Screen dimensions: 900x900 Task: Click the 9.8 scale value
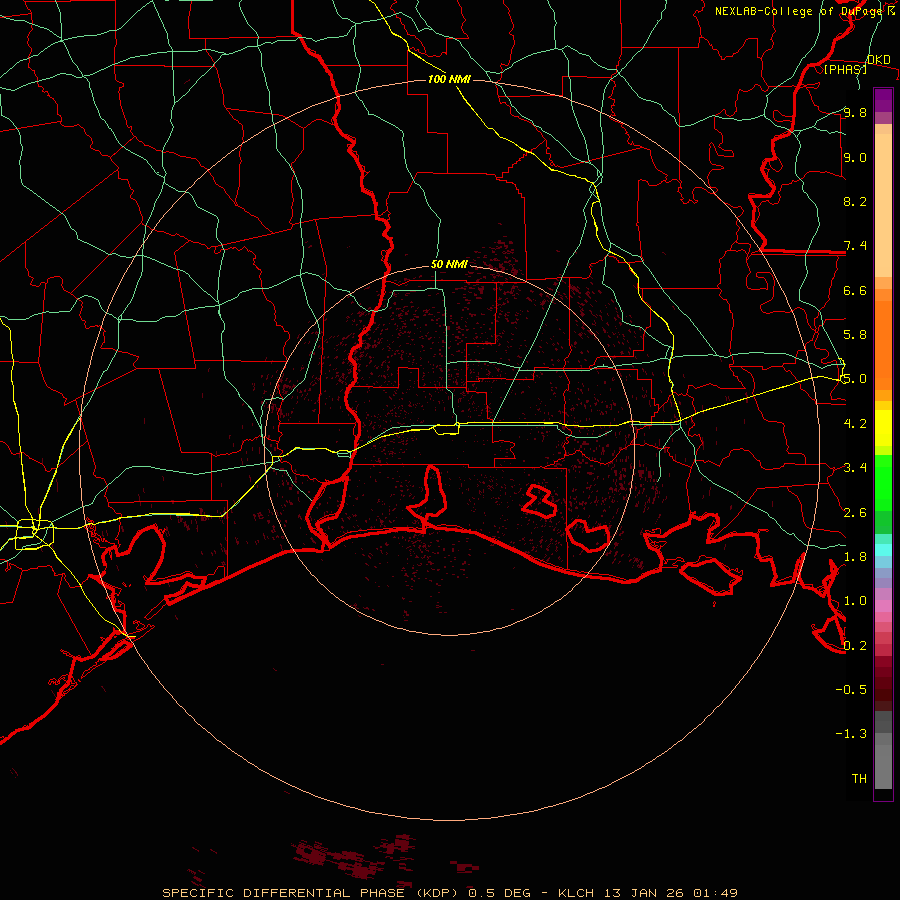pyautogui.click(x=855, y=113)
